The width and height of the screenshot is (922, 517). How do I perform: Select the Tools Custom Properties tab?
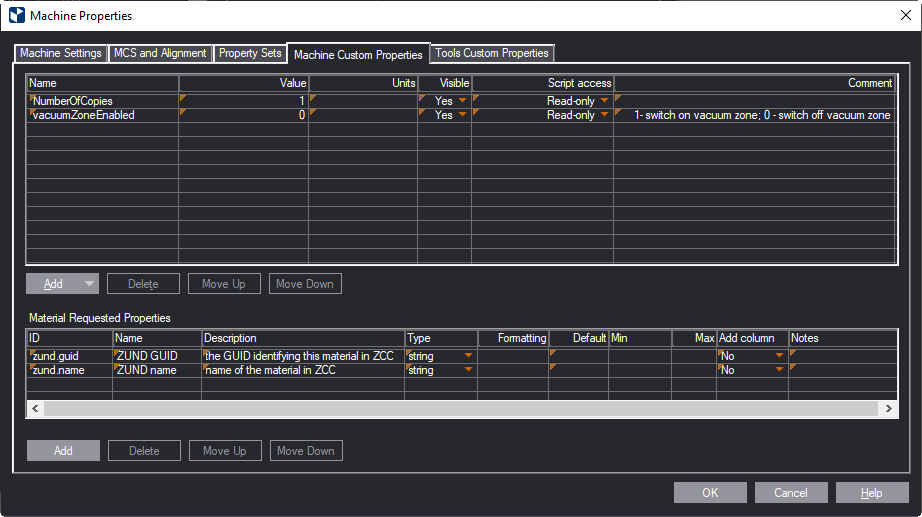pos(491,53)
